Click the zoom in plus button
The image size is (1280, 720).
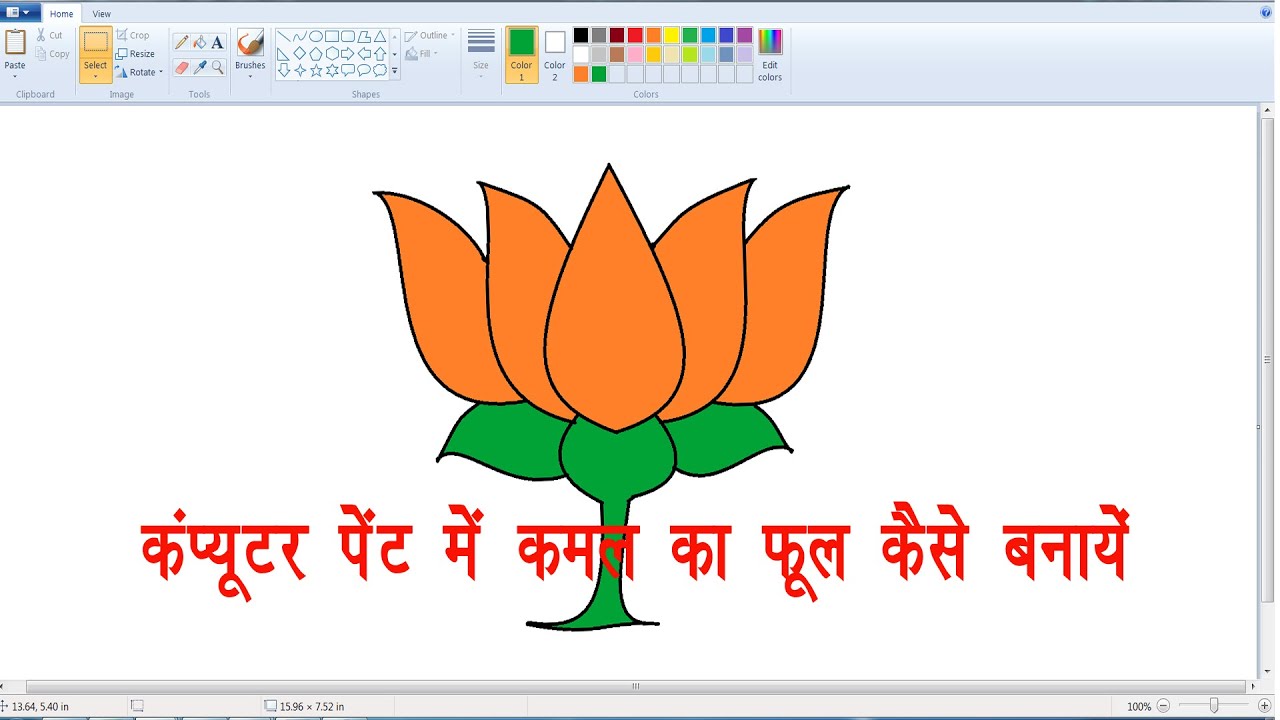point(1264,706)
